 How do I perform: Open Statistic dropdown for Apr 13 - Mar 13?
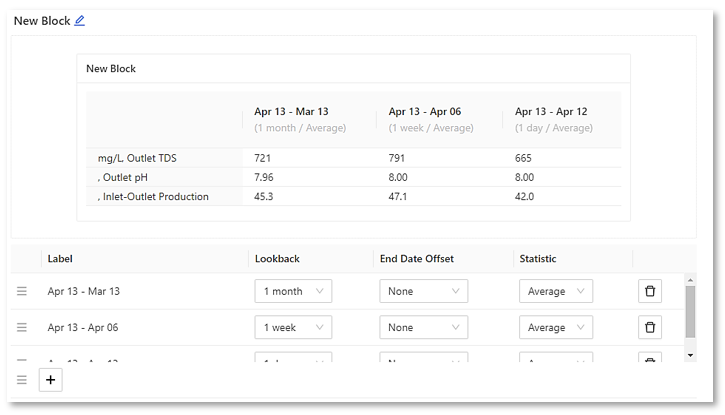tap(555, 291)
